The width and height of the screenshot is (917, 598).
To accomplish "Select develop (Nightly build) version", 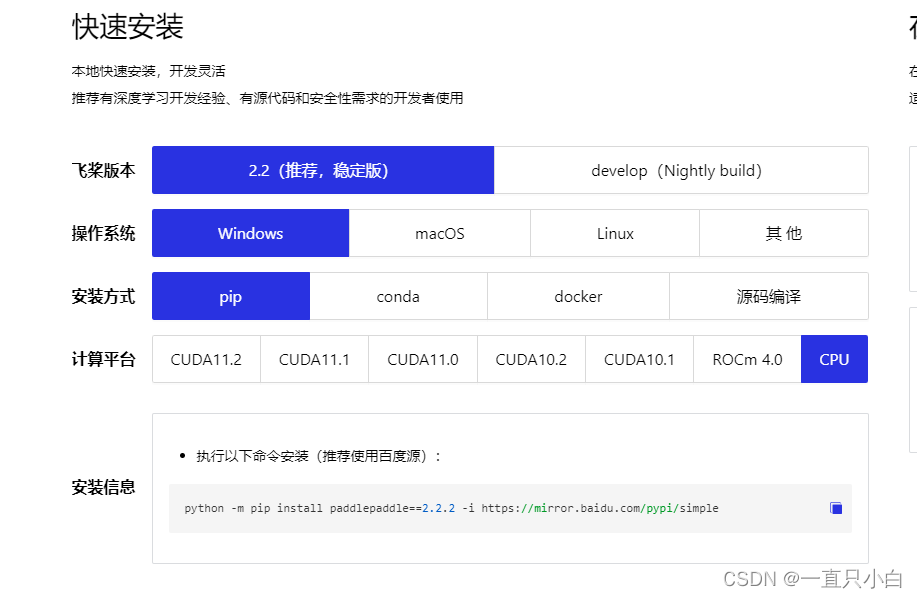I will click(x=681, y=170).
